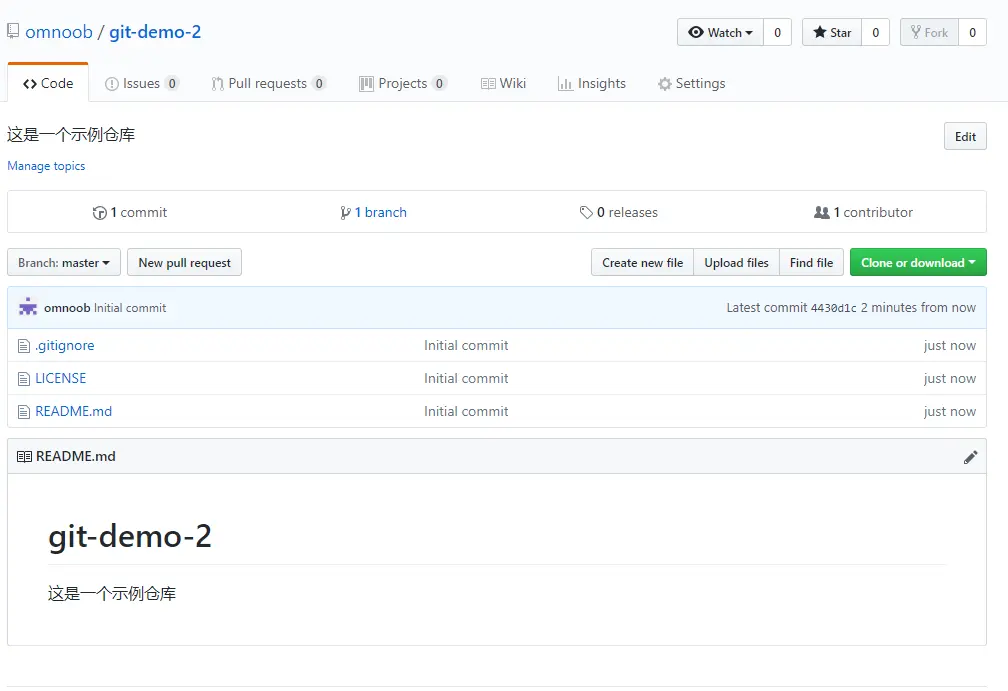Click the file icon beside README.md in the file list
Viewport: 1008px width, 691px height.
[x=24, y=411]
